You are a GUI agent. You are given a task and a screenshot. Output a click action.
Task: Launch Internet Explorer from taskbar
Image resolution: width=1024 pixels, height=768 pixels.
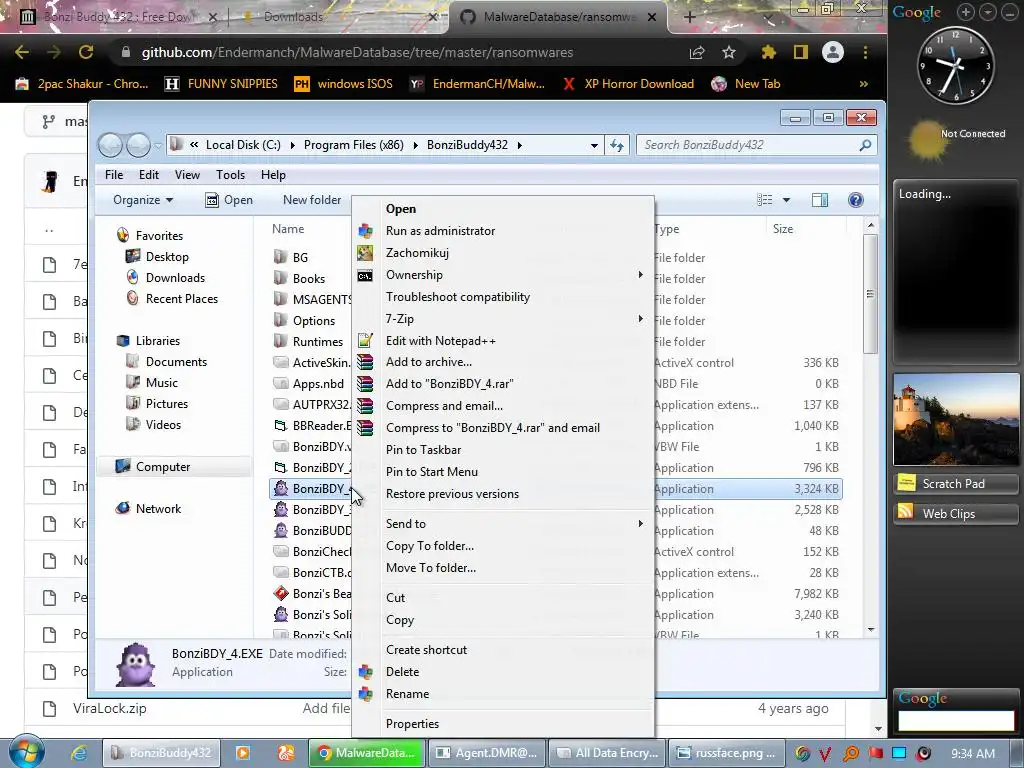click(79, 753)
